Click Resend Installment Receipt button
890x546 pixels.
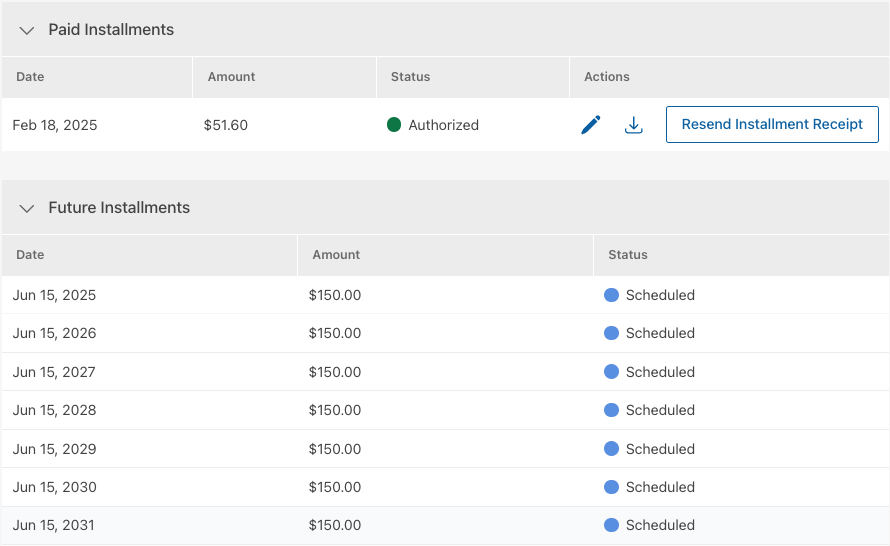[x=772, y=124]
